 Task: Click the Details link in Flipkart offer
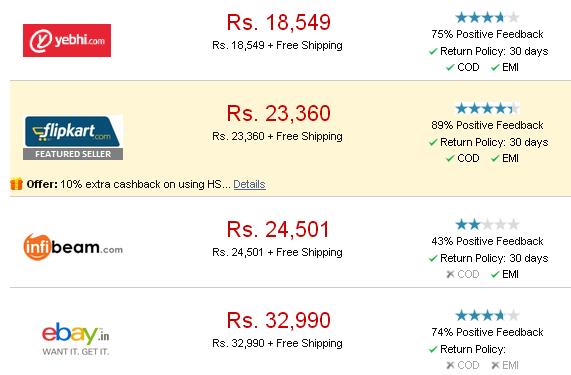point(249,185)
